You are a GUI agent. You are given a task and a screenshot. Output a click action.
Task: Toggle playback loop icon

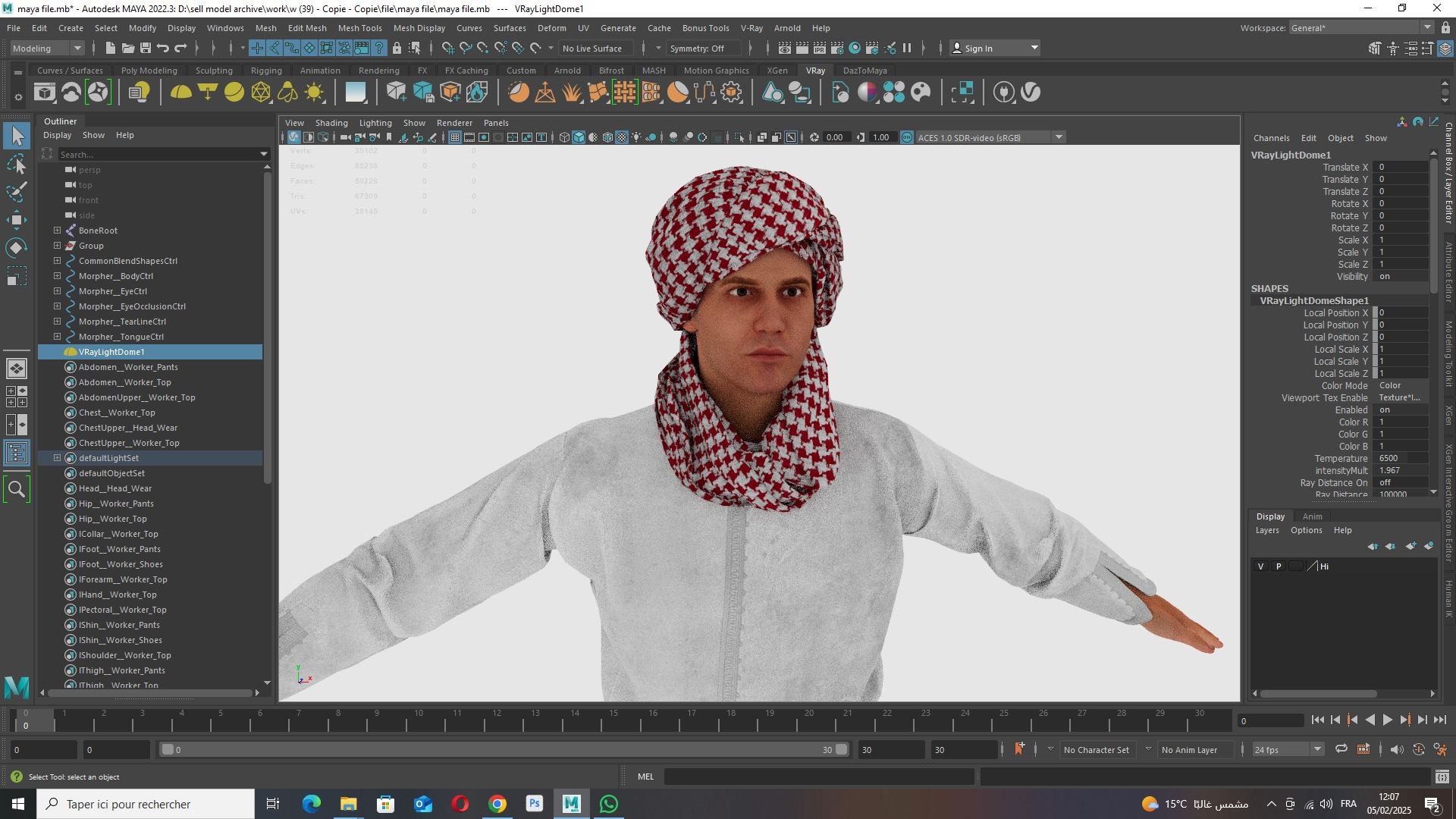1341,749
